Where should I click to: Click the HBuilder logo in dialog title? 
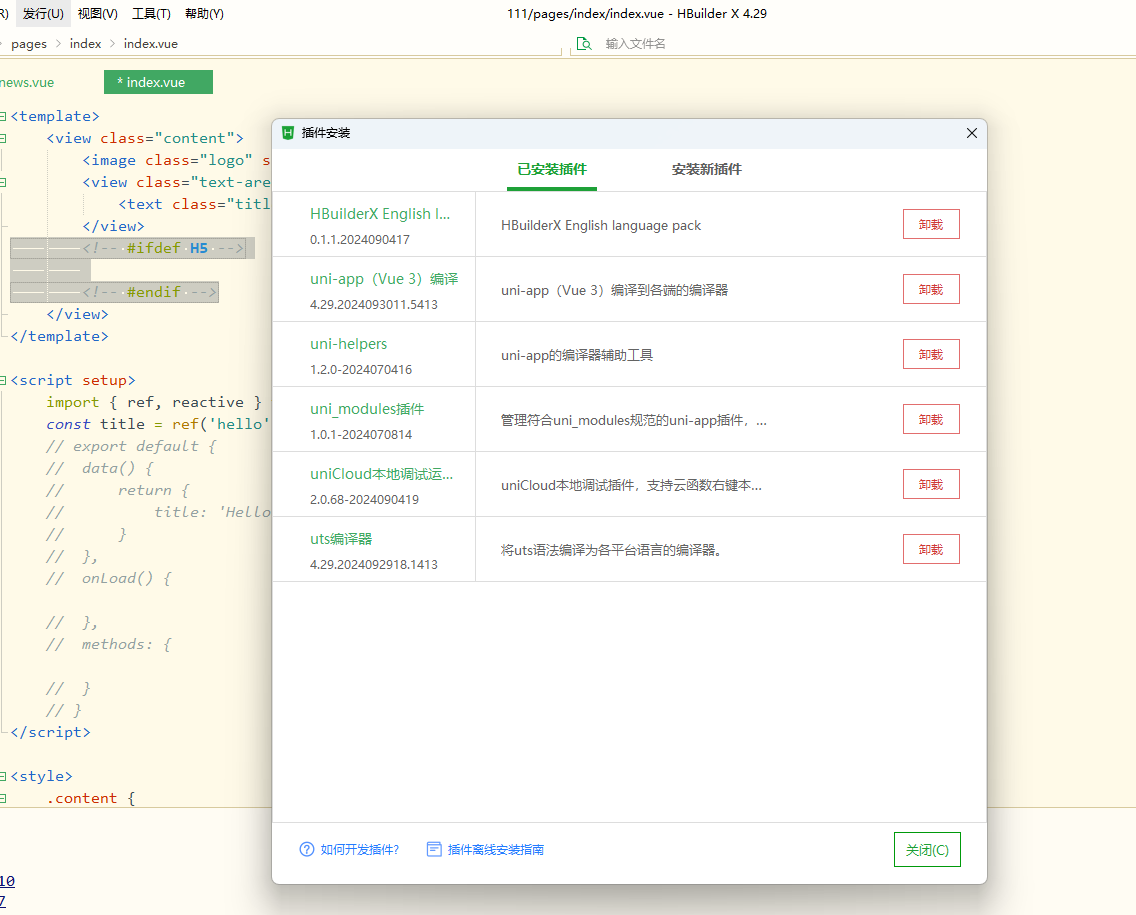click(288, 133)
